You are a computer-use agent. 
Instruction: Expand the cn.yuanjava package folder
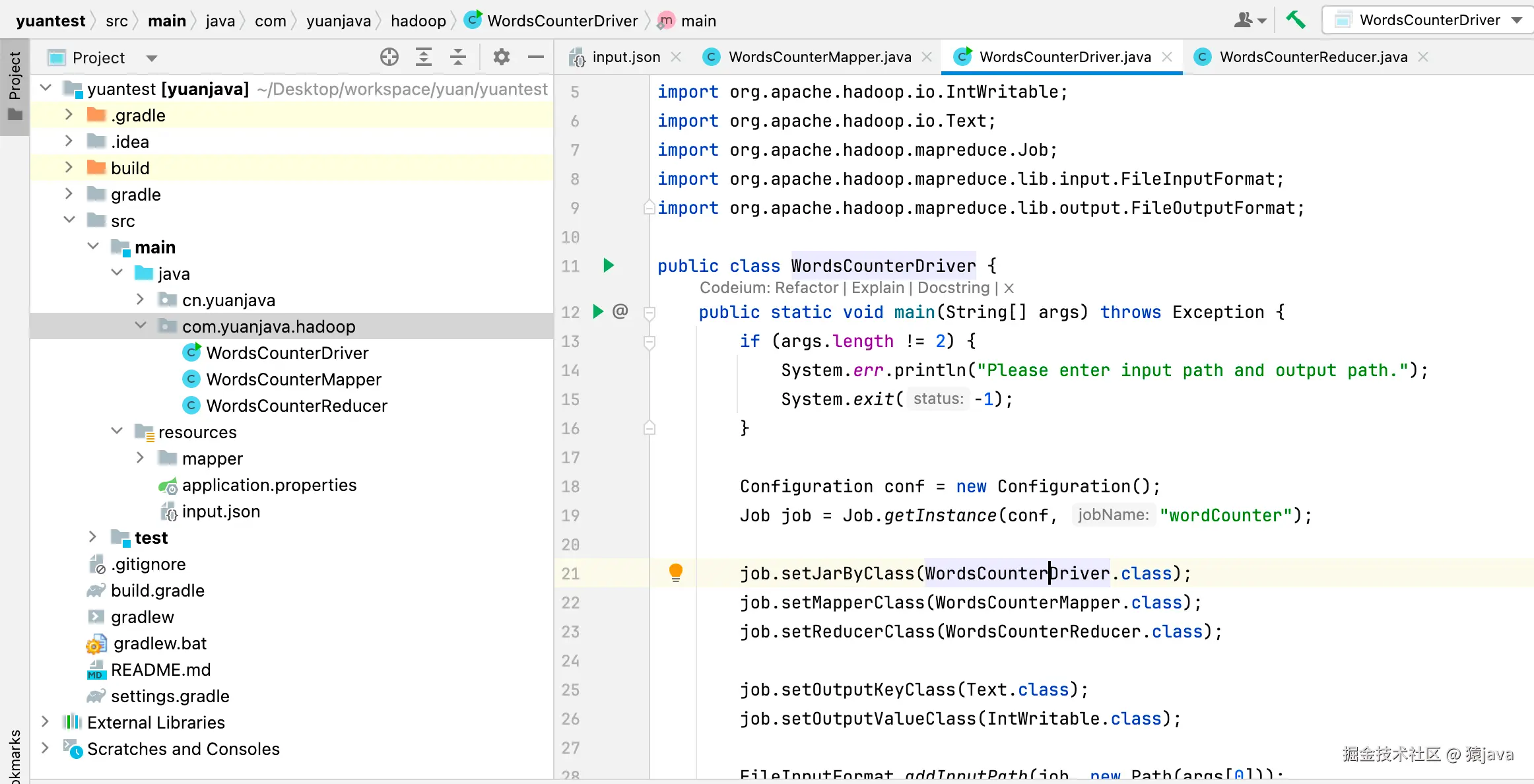(139, 300)
